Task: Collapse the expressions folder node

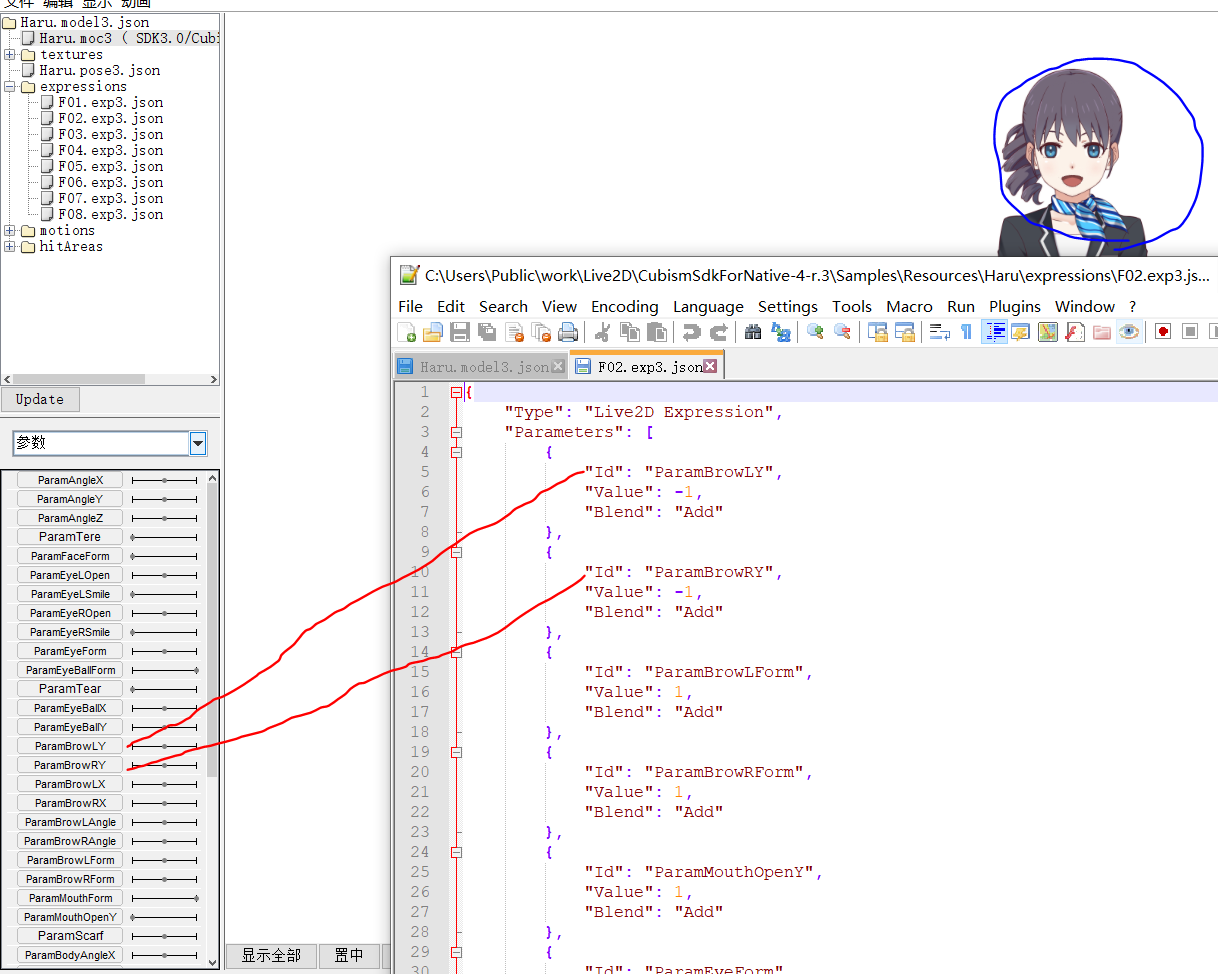Action: coord(10,87)
